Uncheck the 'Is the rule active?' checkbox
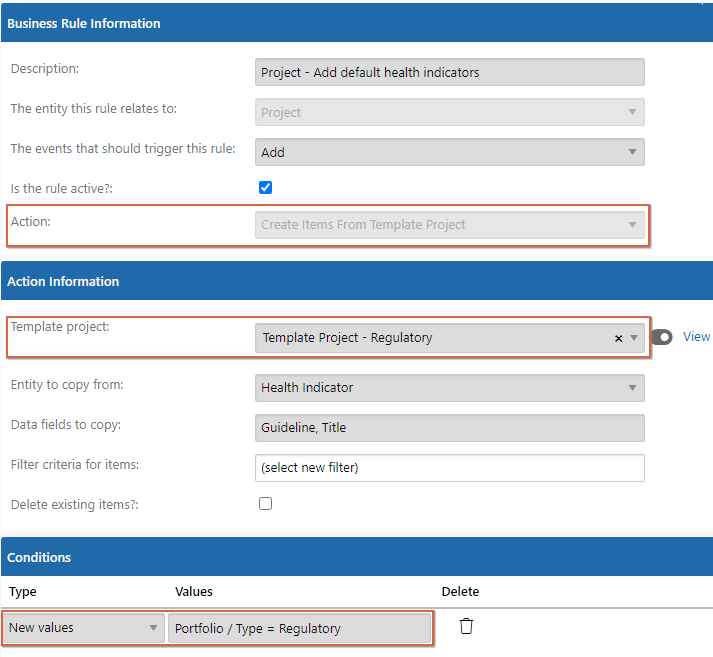The image size is (713, 657). [266, 188]
